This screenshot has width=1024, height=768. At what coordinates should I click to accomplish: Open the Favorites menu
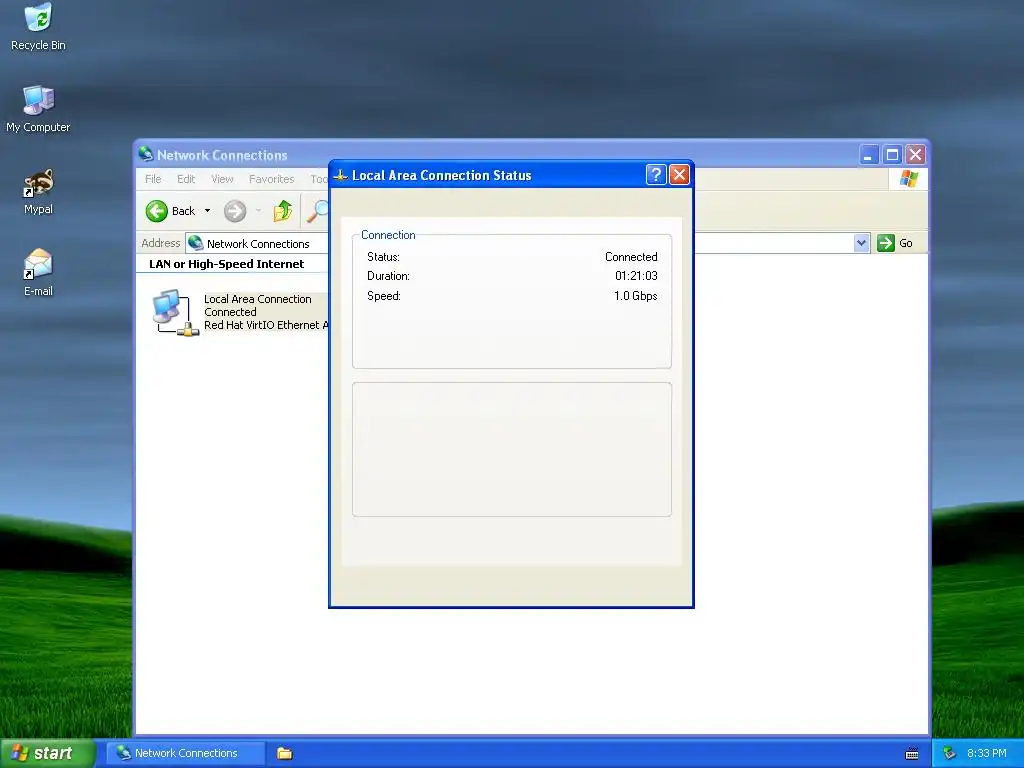(x=272, y=179)
